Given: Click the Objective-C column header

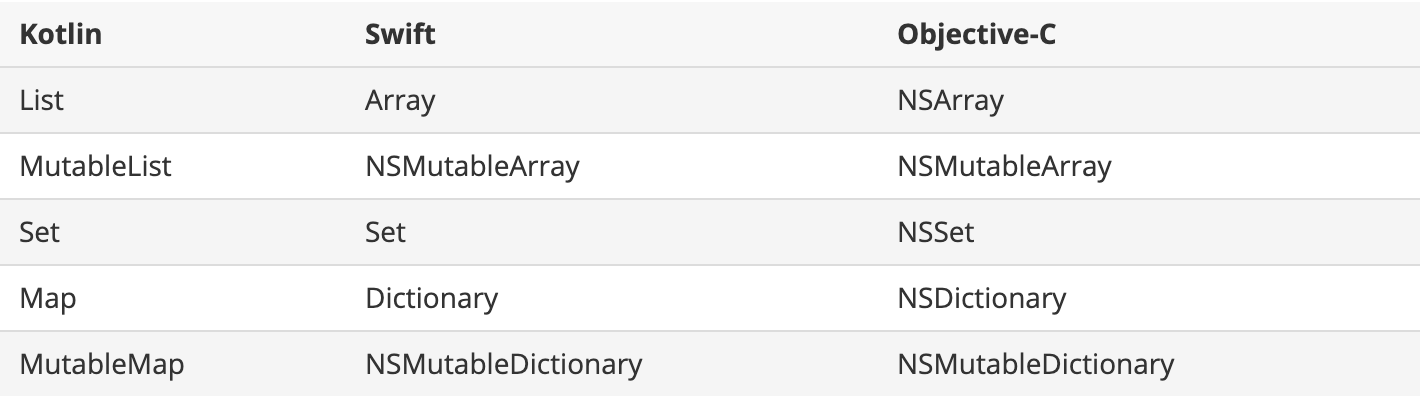Looking at the screenshot, I should [x=977, y=35].
